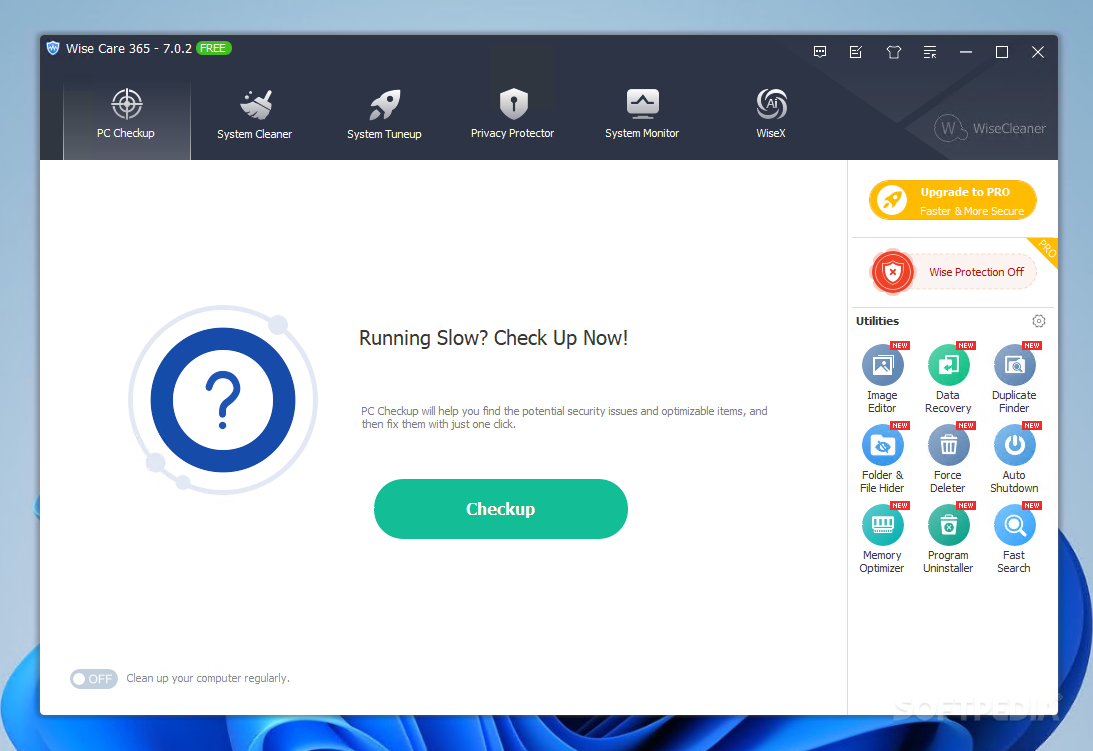Open Folder & File Hider utility
This screenshot has height=751, width=1093.
coord(882,459)
